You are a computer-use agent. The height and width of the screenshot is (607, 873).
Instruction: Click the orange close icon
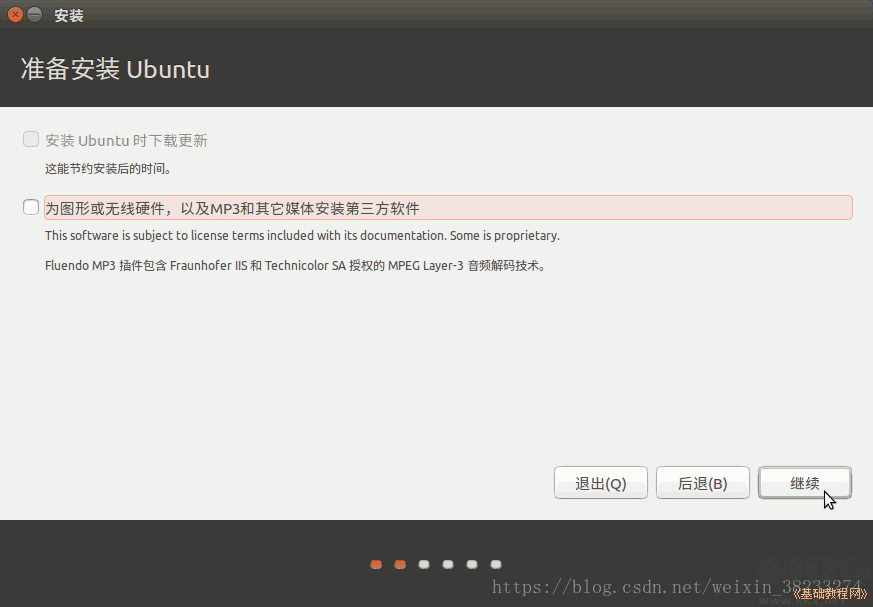coord(13,15)
